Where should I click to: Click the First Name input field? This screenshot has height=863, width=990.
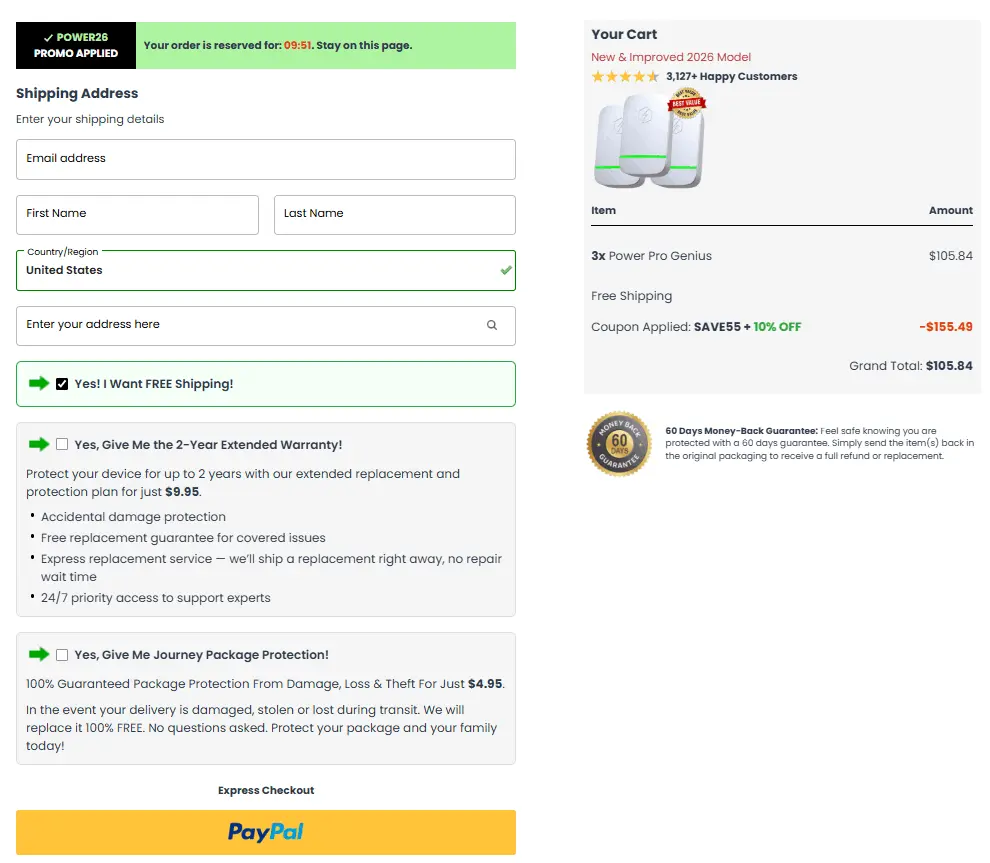point(137,214)
